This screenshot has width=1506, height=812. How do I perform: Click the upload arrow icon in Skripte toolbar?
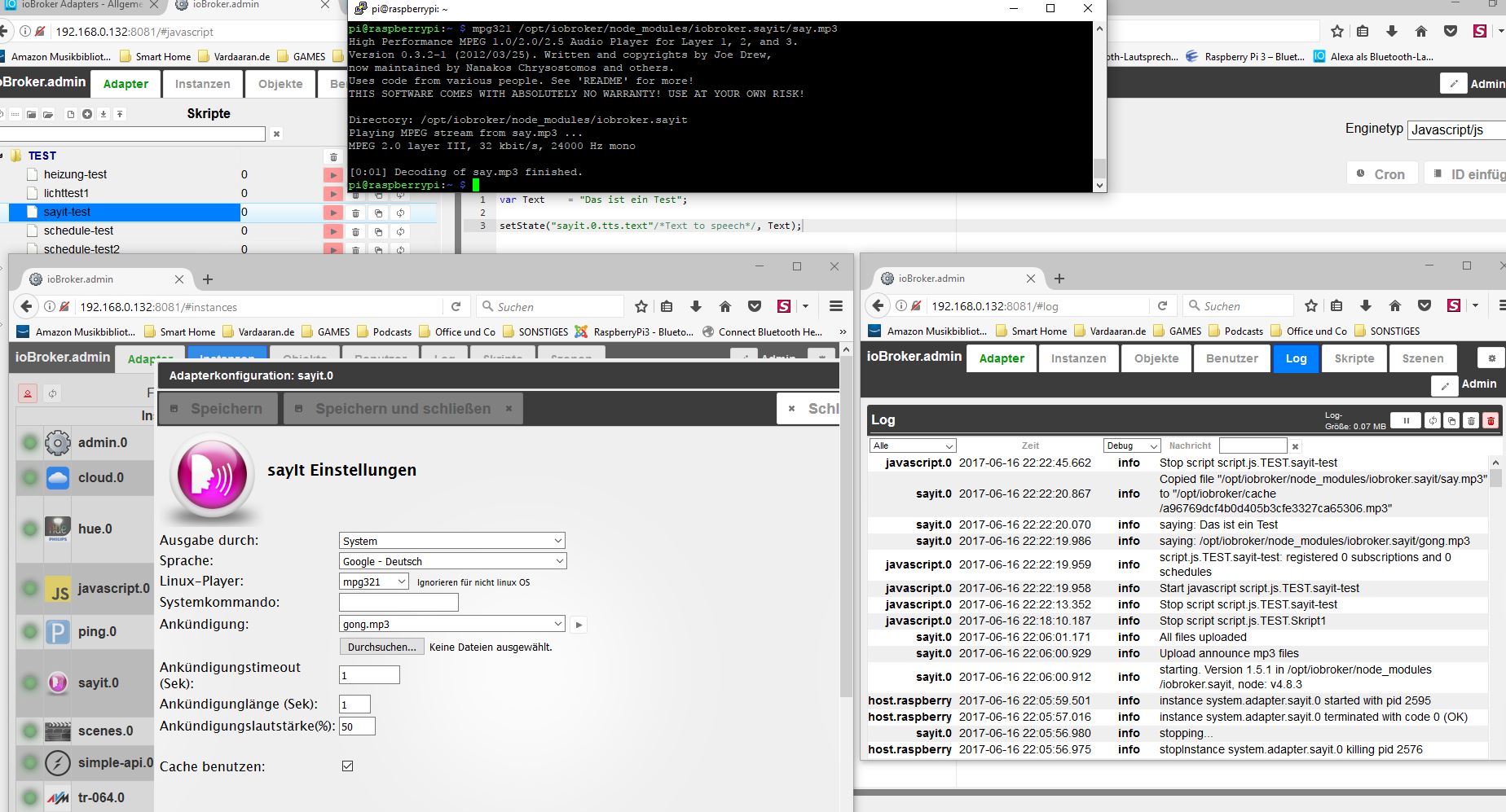tap(120, 114)
